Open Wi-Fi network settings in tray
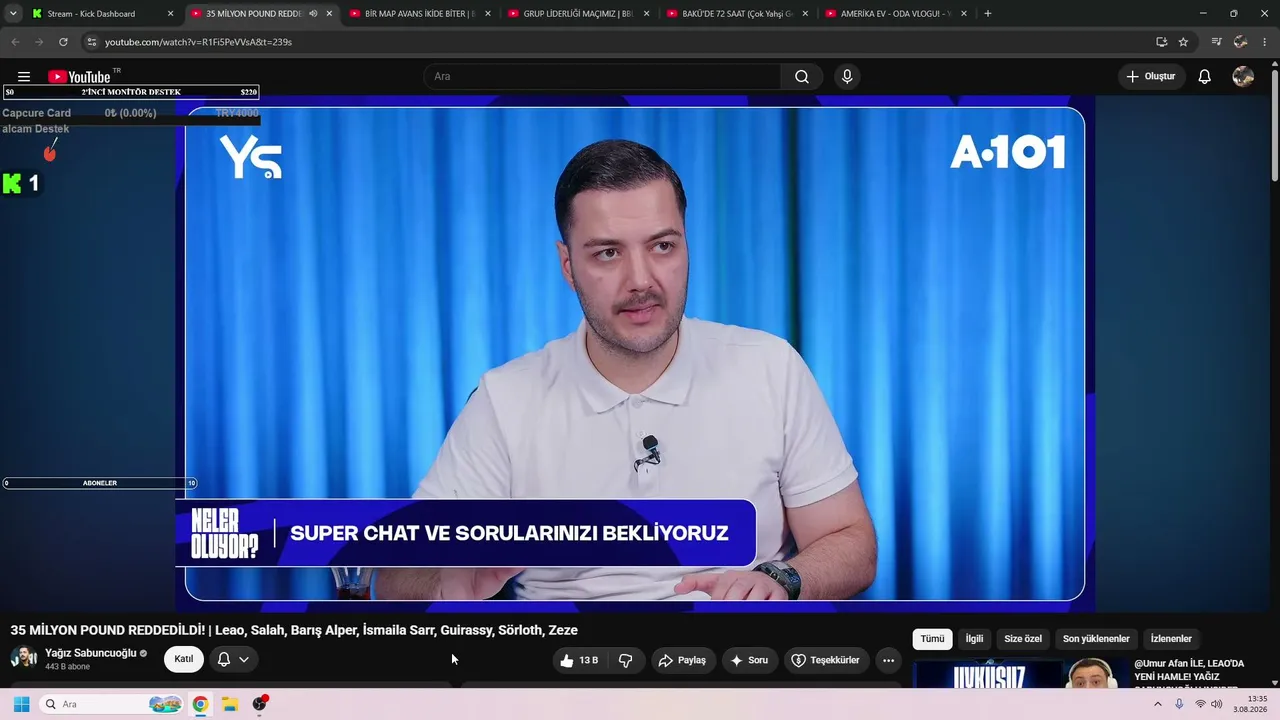 pyautogui.click(x=1200, y=704)
